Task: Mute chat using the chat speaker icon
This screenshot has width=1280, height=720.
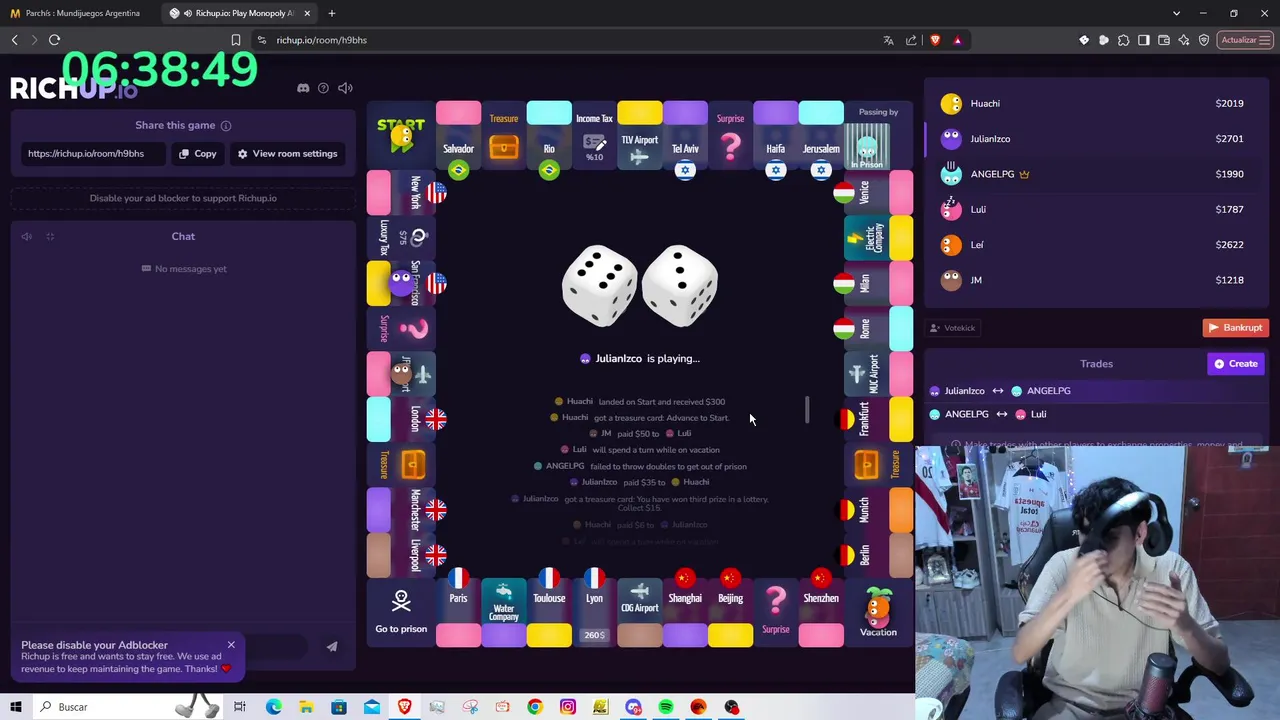Action: (27, 237)
